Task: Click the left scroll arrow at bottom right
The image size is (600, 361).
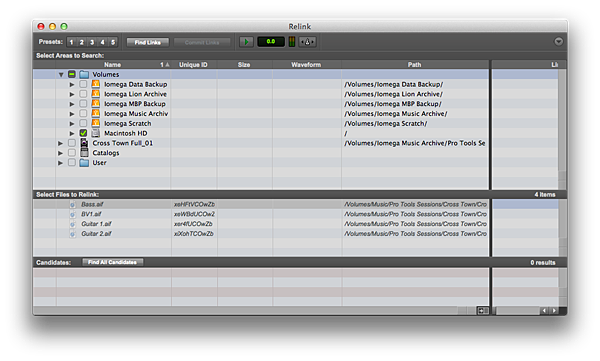Action: (544, 310)
